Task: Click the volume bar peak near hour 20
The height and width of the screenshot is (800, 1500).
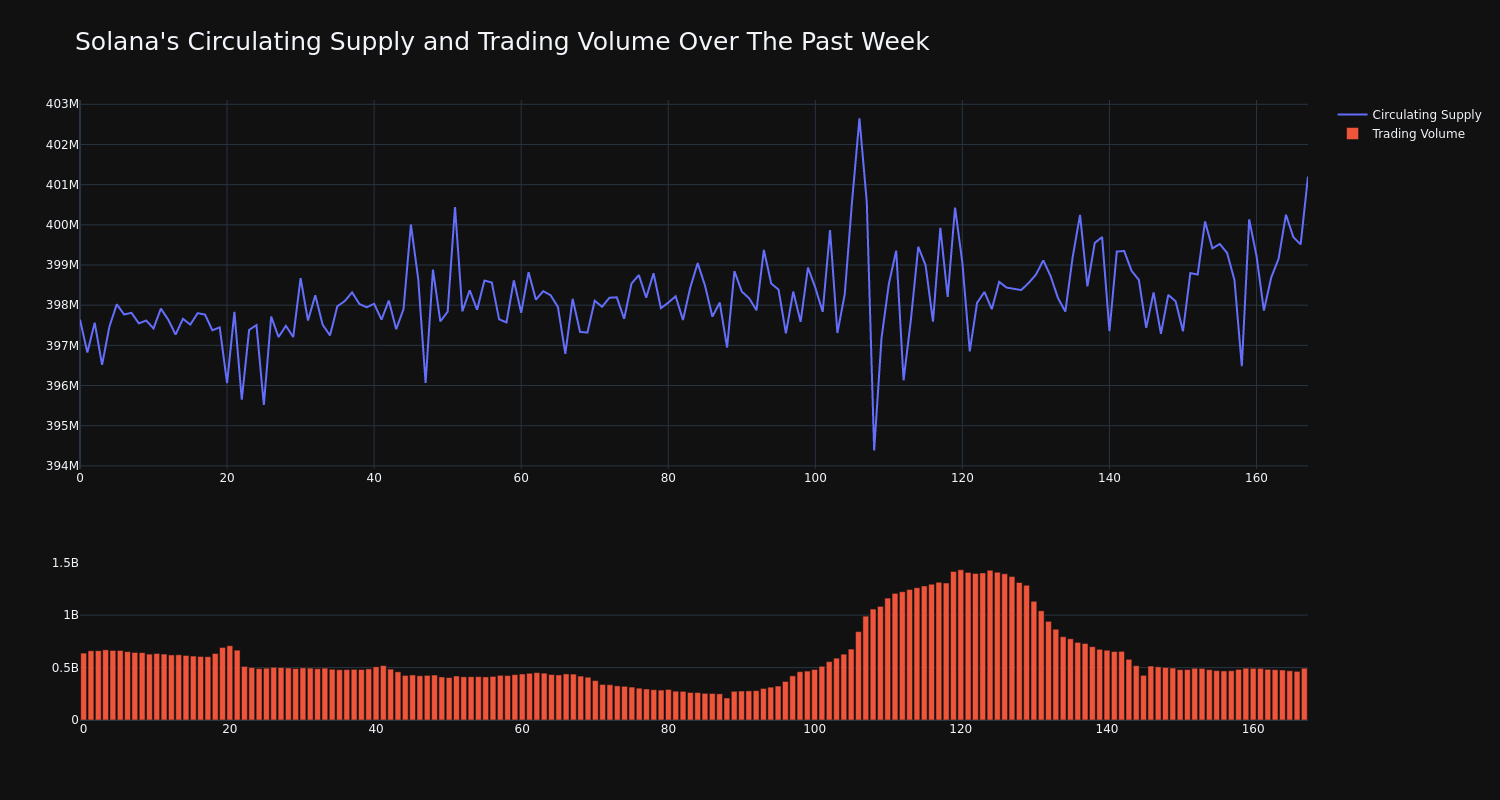Action: tap(229, 683)
